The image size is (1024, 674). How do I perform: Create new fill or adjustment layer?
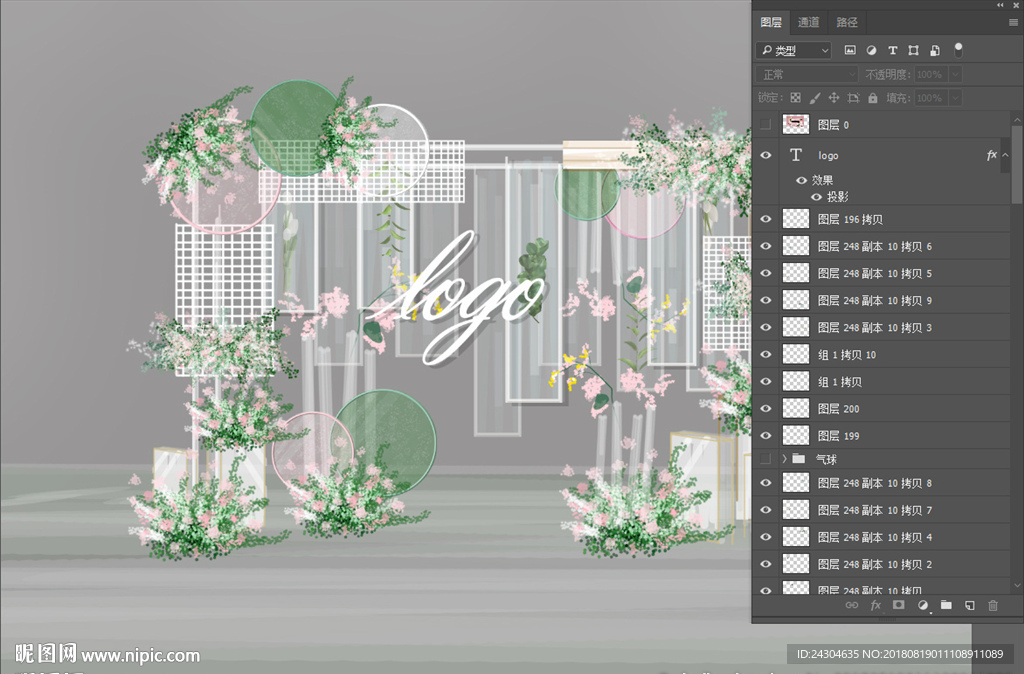pos(922,605)
